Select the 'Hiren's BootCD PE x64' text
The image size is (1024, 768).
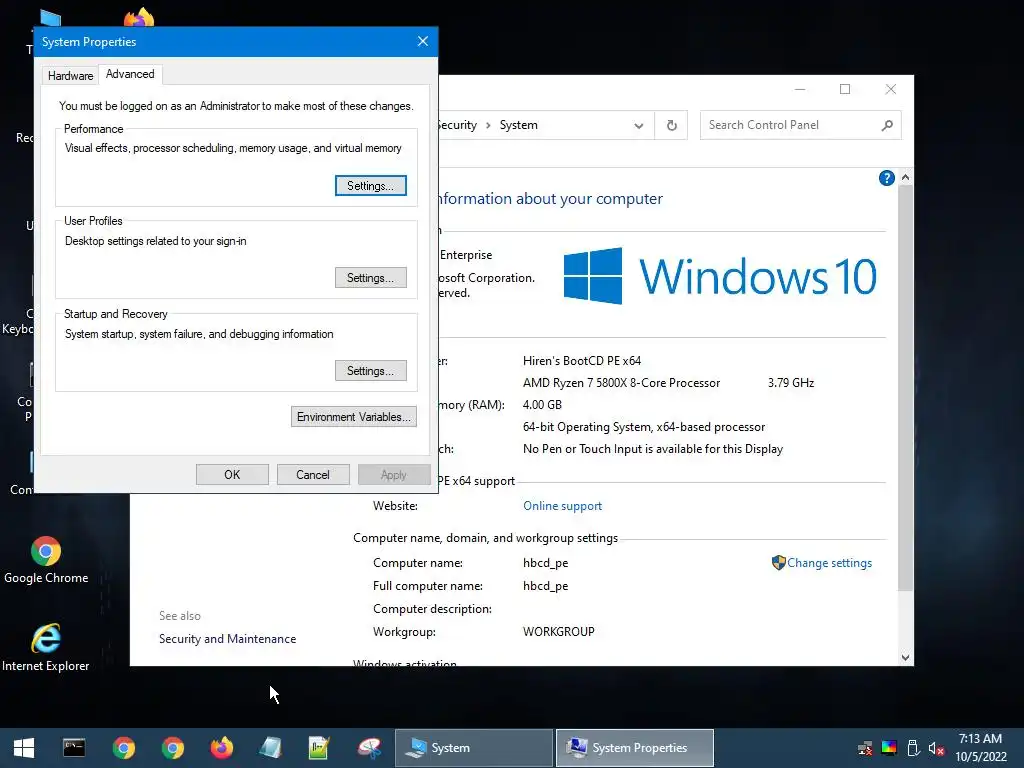tap(582, 361)
